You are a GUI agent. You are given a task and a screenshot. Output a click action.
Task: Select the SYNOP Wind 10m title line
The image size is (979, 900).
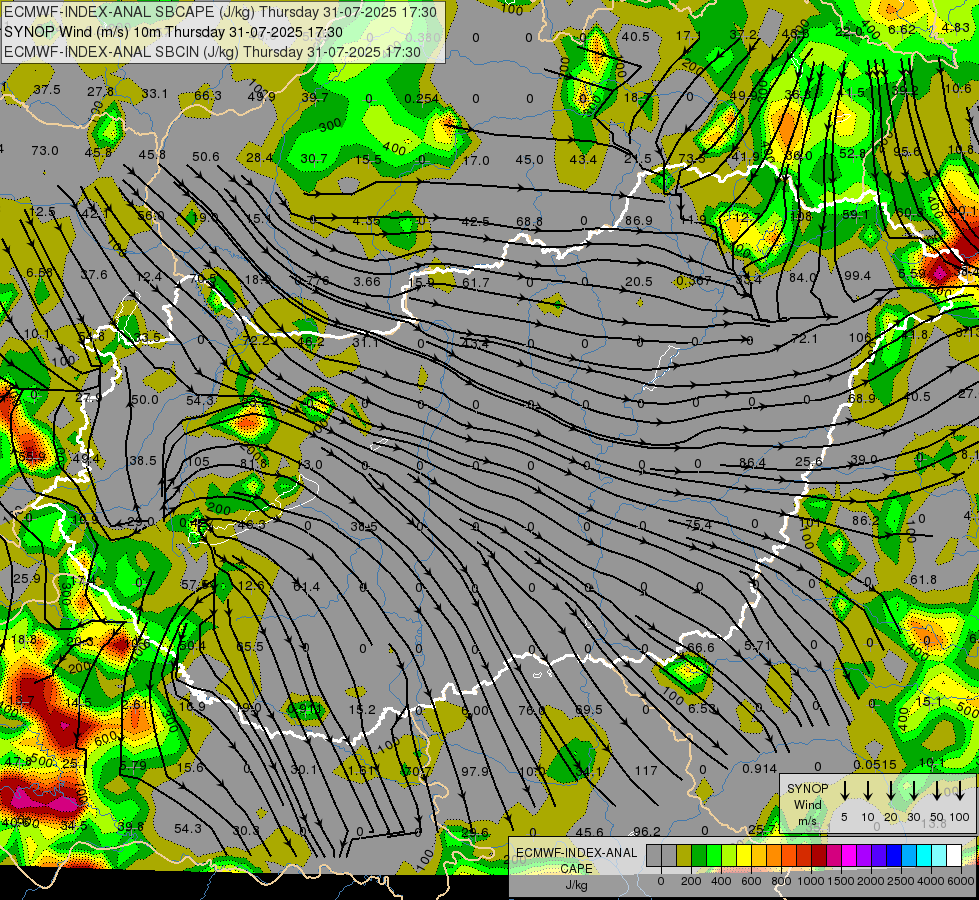tap(173, 32)
